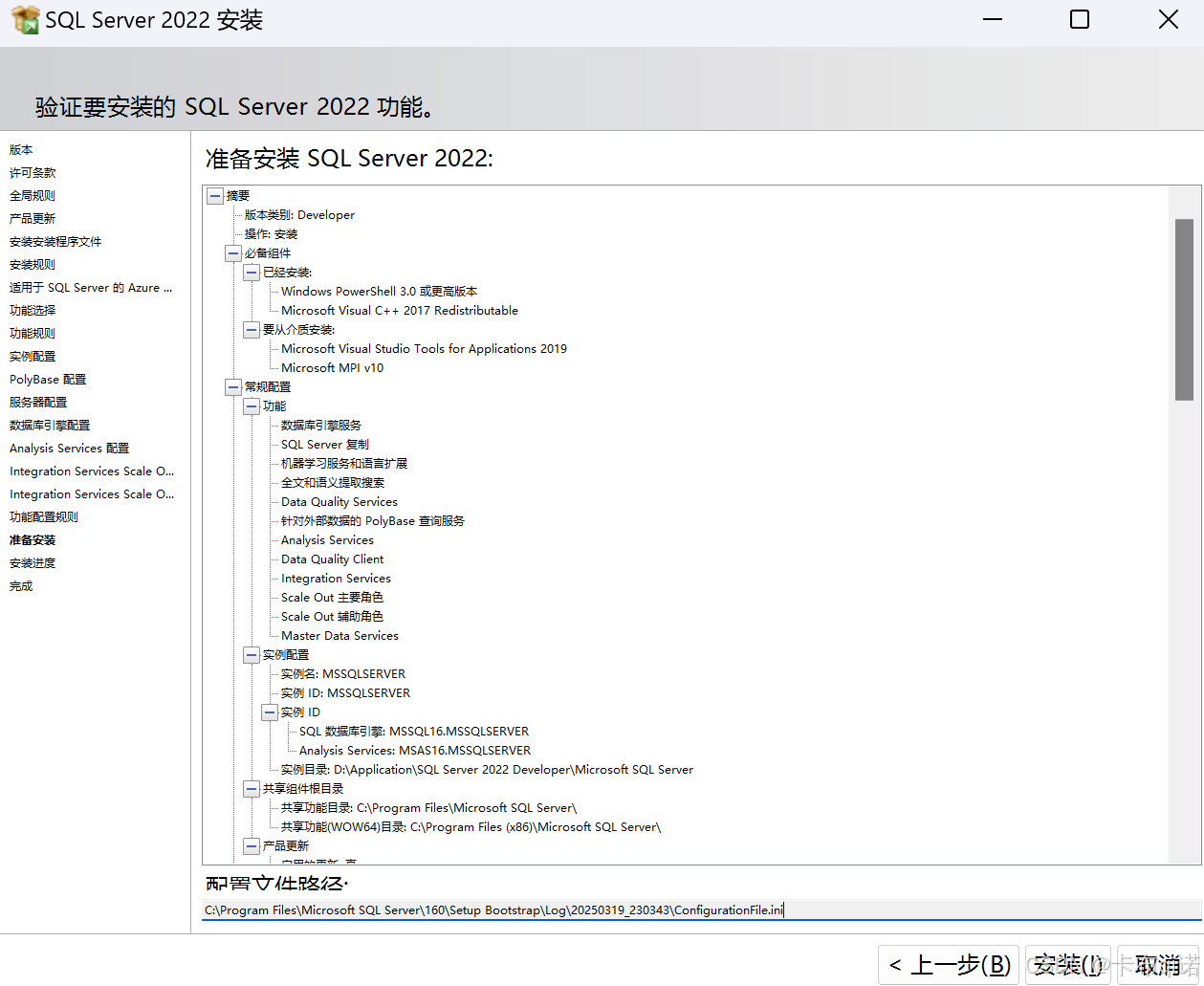The width and height of the screenshot is (1204, 986).
Task: Open the 服务器配置 step
Action: 39,402
